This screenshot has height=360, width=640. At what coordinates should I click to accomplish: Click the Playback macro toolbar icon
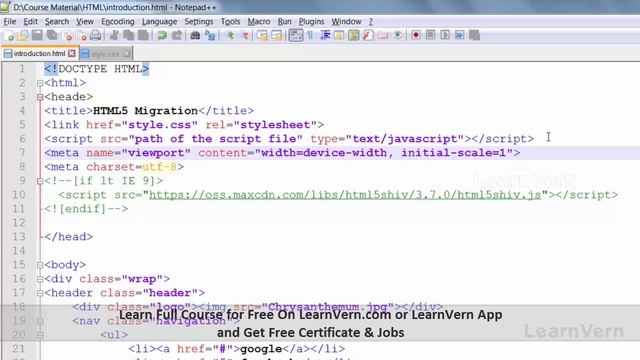tap(445, 36)
